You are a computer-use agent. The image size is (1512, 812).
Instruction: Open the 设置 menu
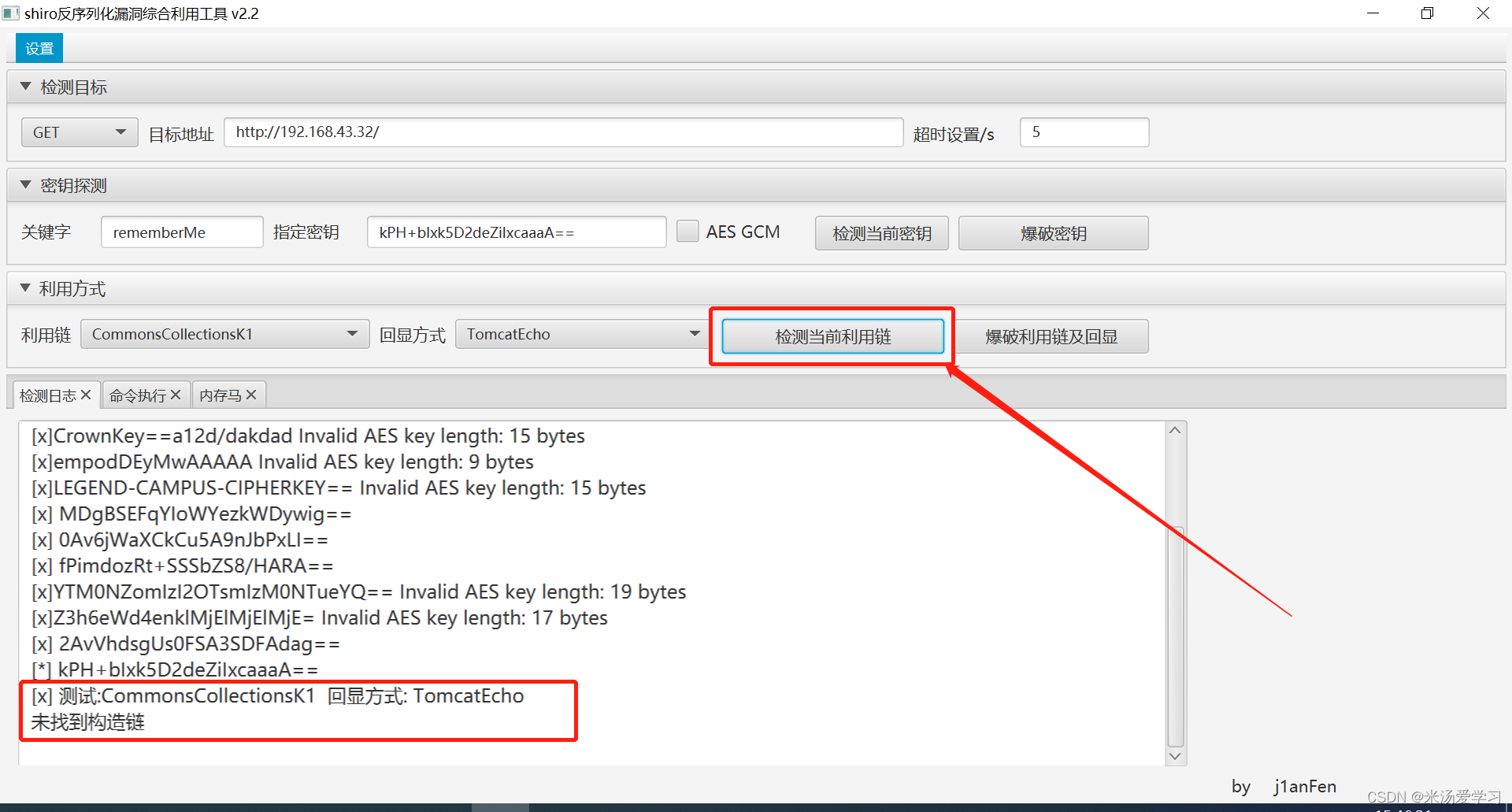click(x=39, y=49)
